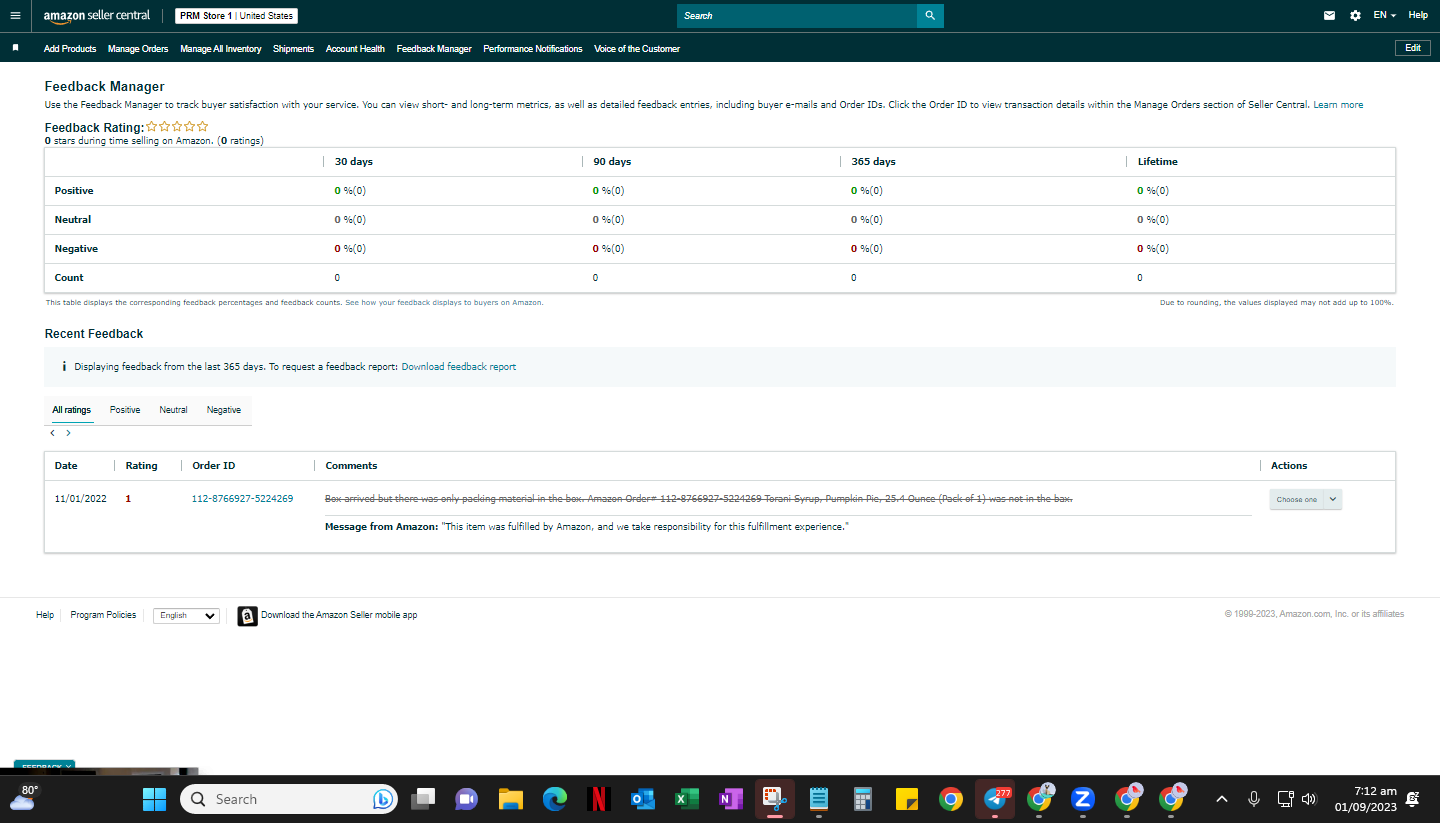Open the Zoom taskbar icon
The width and height of the screenshot is (1440, 823).
1083,799
